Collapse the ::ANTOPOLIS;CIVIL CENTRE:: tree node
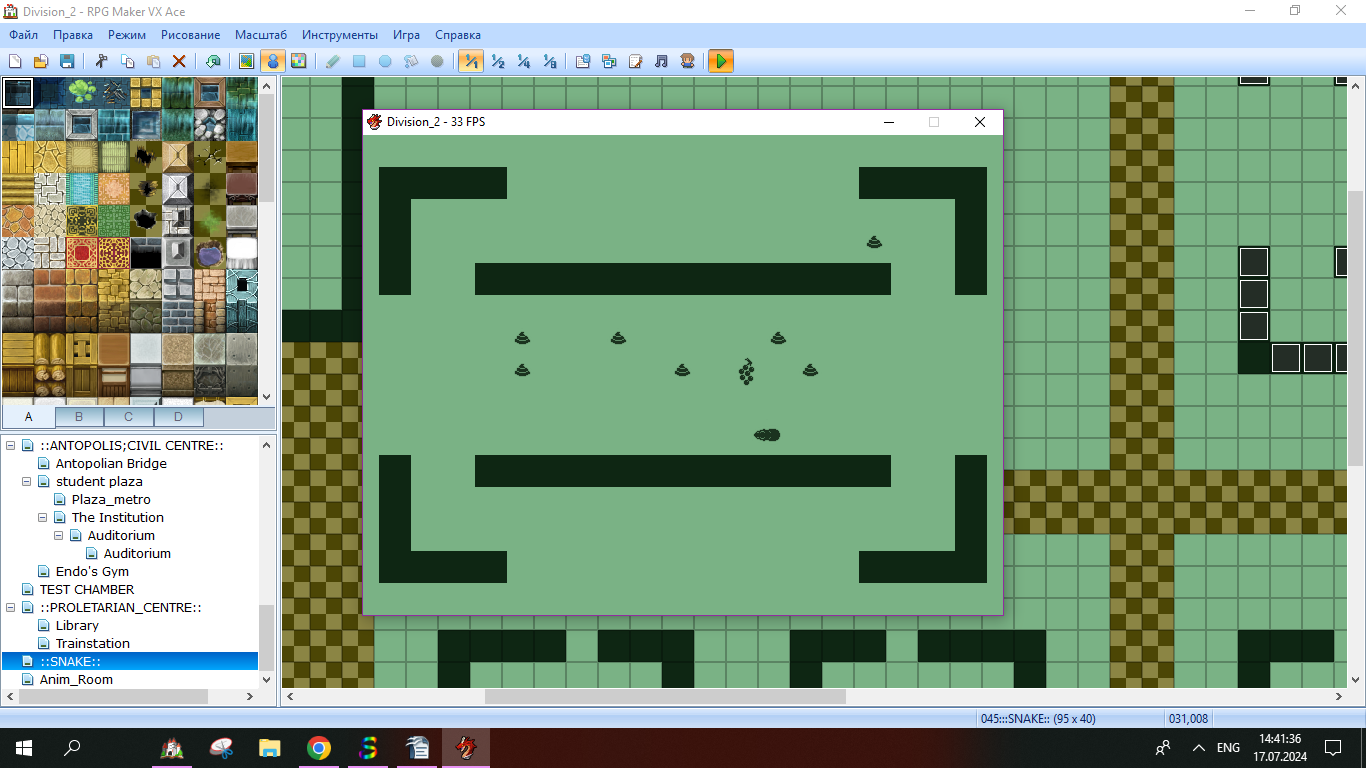 coord(11,446)
